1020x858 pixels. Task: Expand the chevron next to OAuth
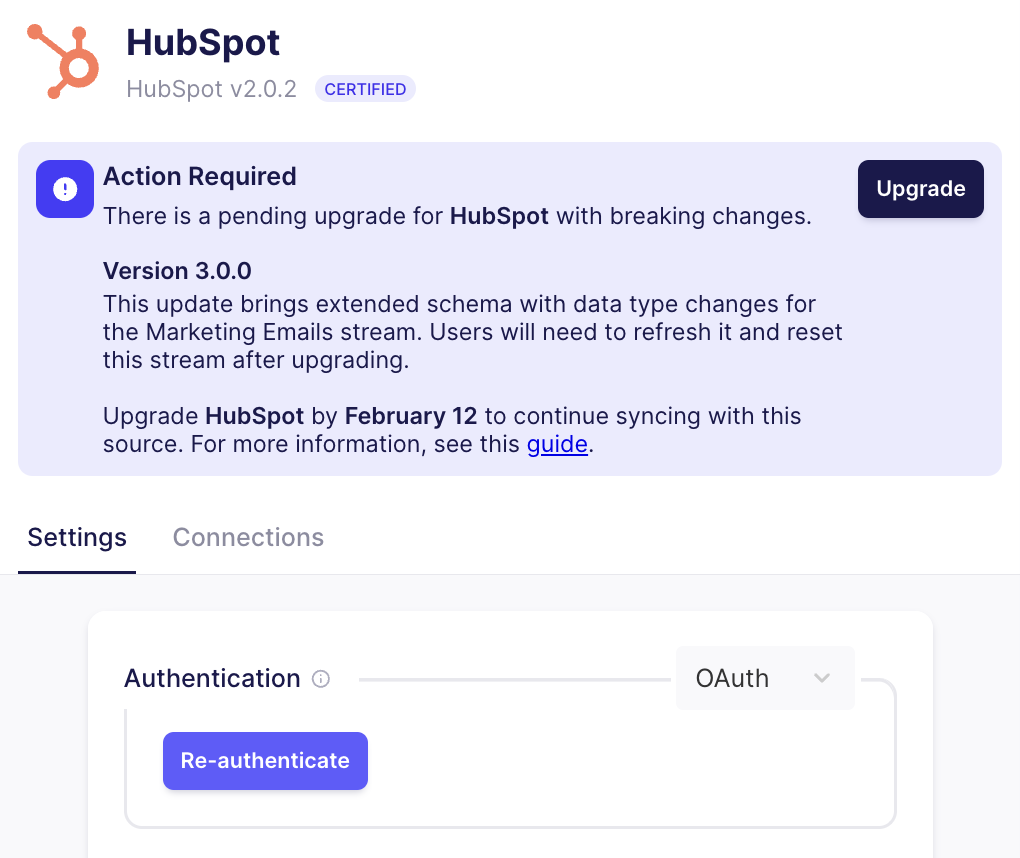[x=822, y=678]
